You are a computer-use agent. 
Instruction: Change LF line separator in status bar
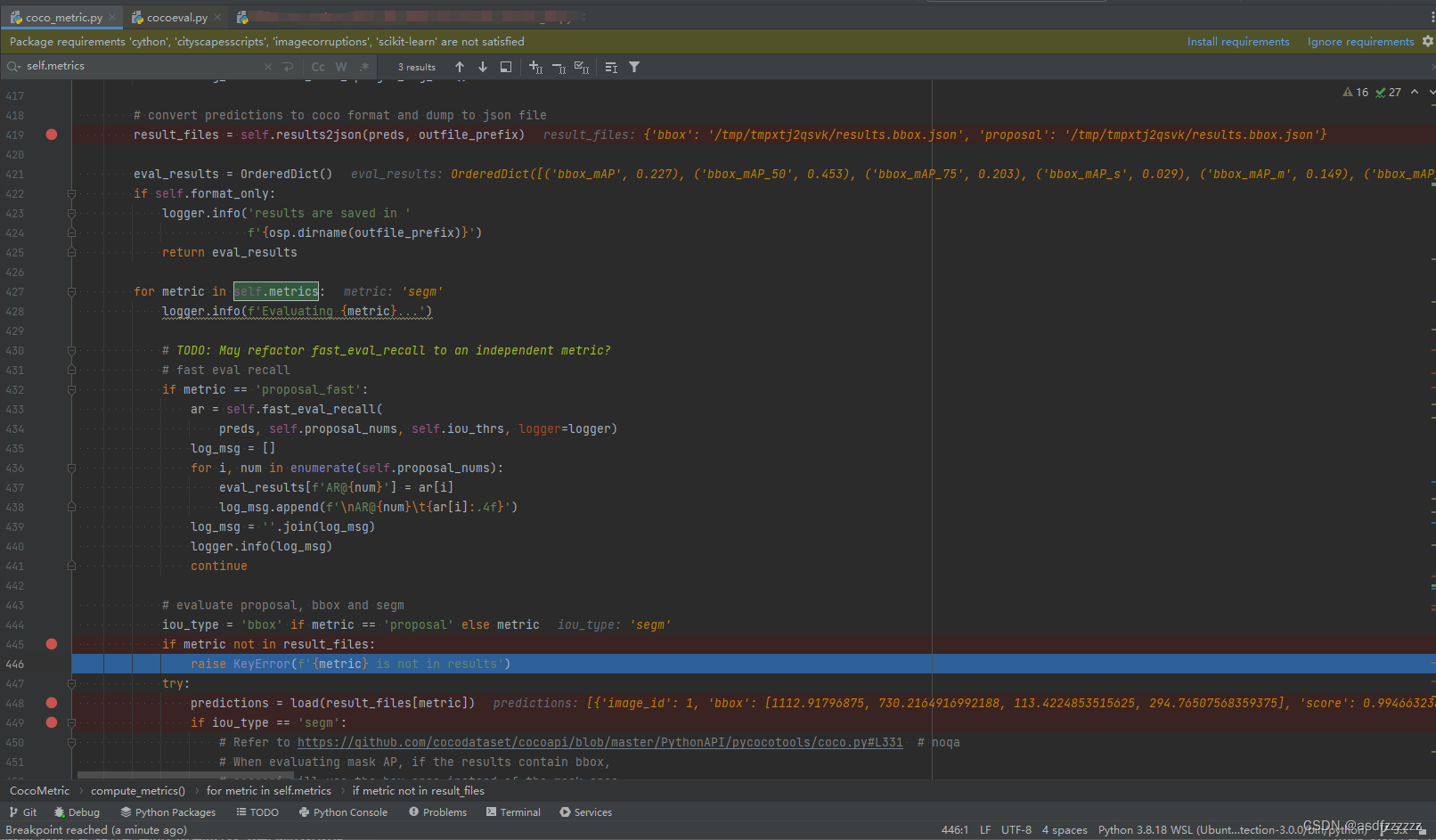click(985, 830)
